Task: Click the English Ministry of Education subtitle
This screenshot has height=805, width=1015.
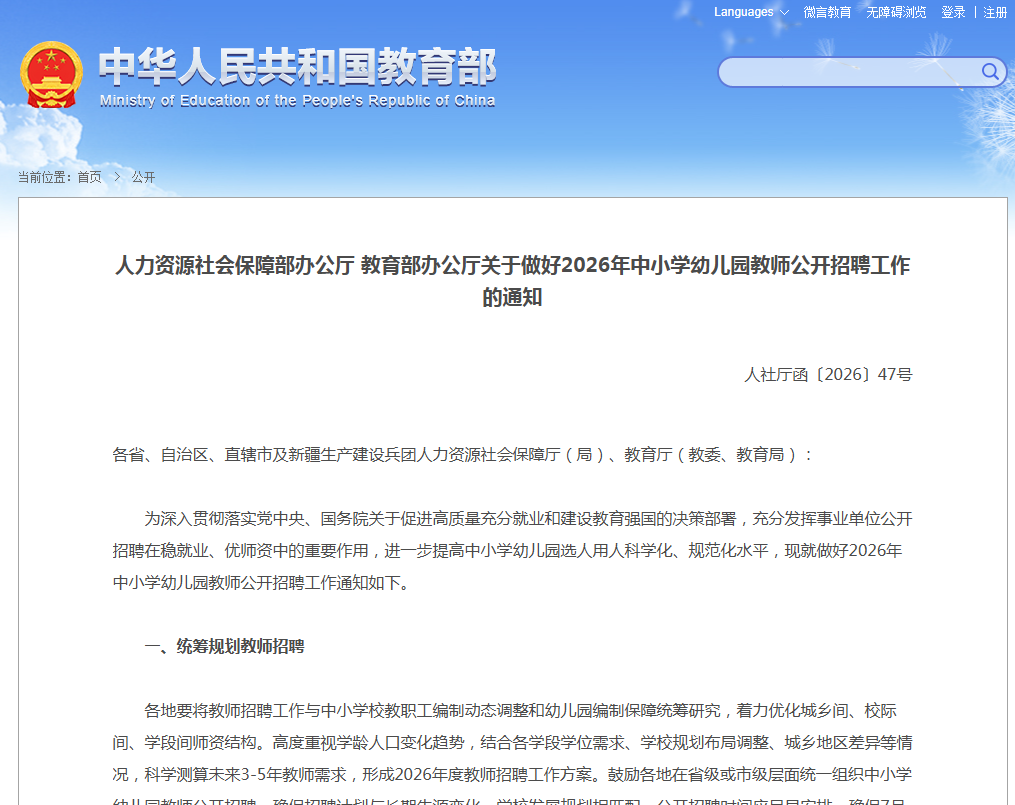Action: [297, 101]
